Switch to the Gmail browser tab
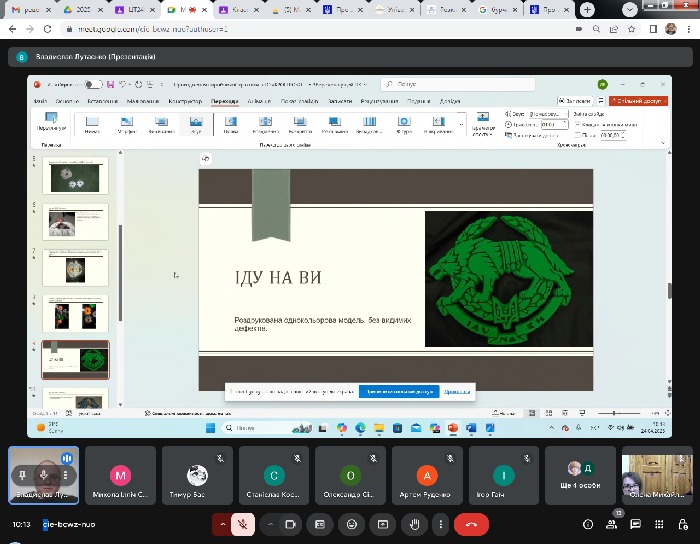The width and height of the screenshot is (700, 544). [x=27, y=9]
